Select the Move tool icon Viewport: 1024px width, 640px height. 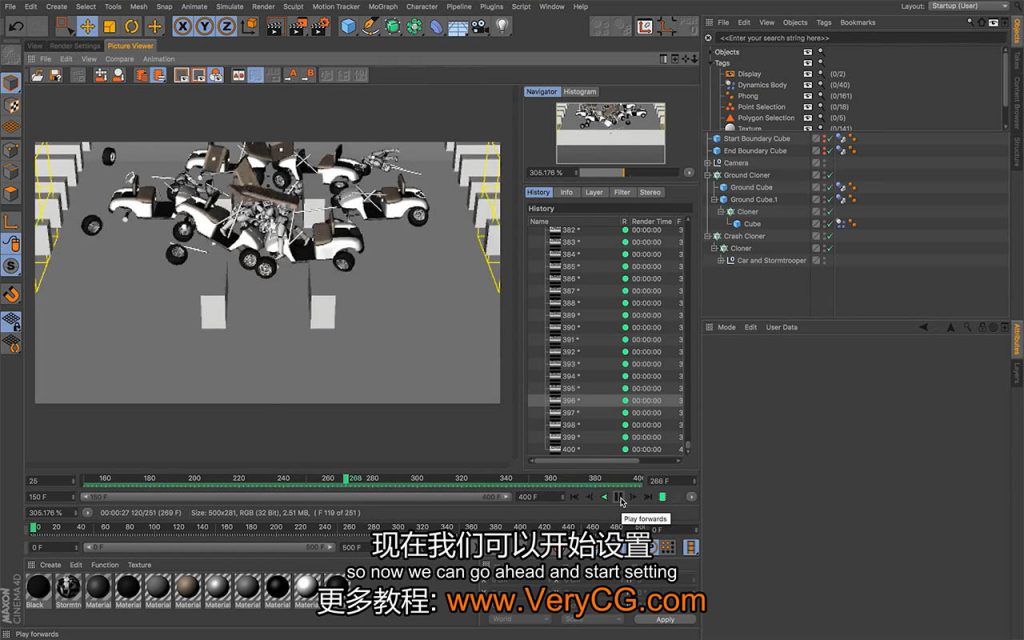[87, 27]
